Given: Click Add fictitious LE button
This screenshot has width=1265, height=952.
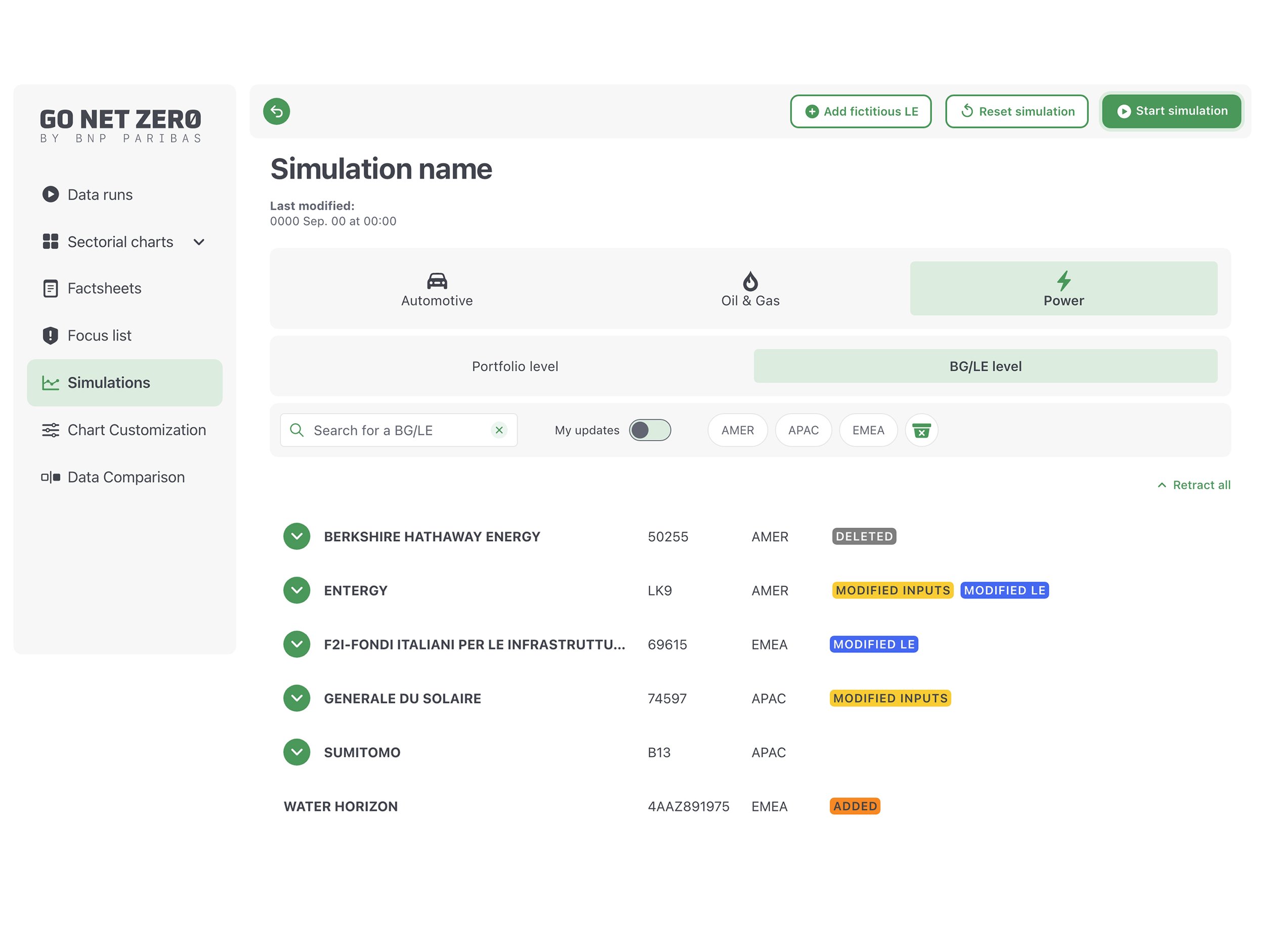Looking at the screenshot, I should tap(861, 111).
